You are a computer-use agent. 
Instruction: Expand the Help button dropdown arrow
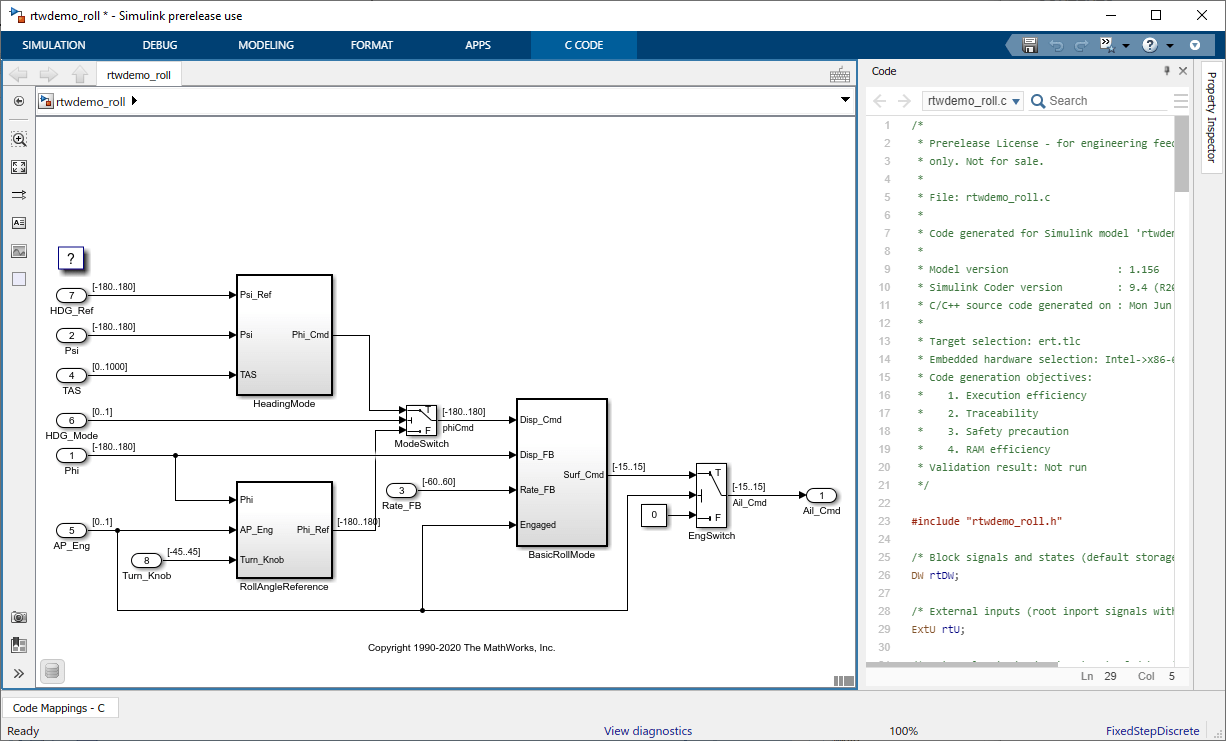tap(1168, 46)
